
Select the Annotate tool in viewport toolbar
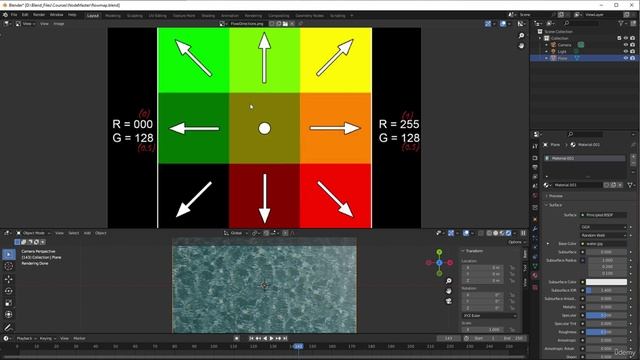[9, 327]
